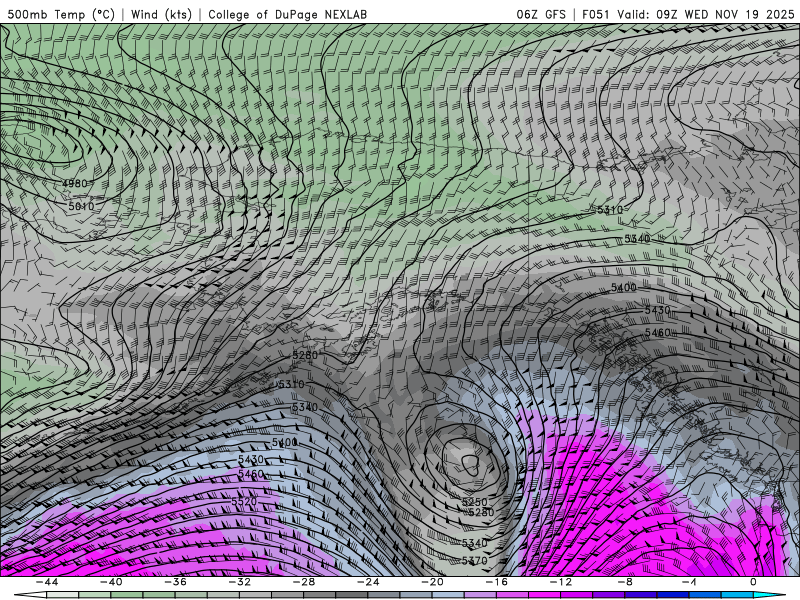Click the "F051" forecast hour label
Image resolution: width=800 pixels, height=600 pixels.
595,14
